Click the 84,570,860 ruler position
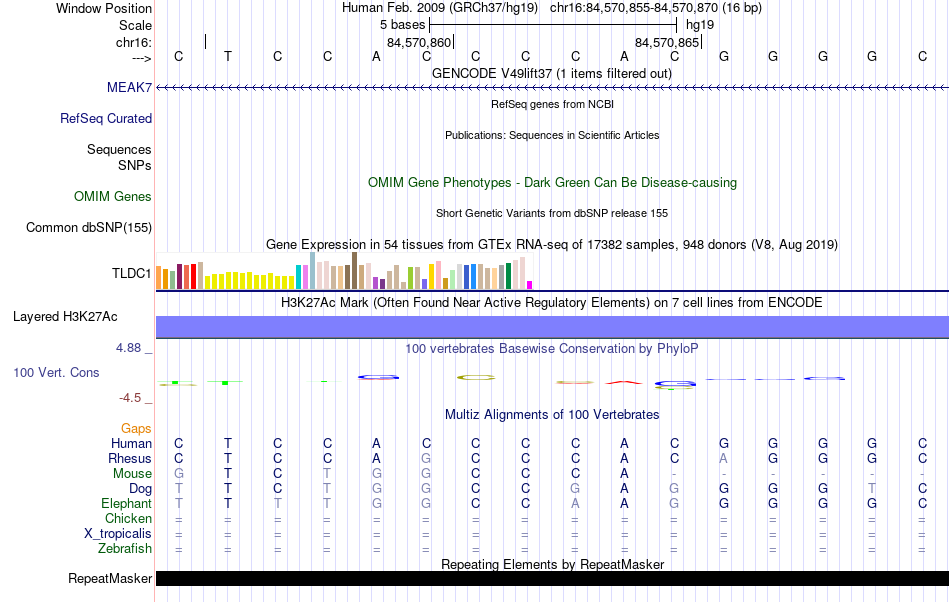This screenshot has width=950, height=602. [x=419, y=42]
